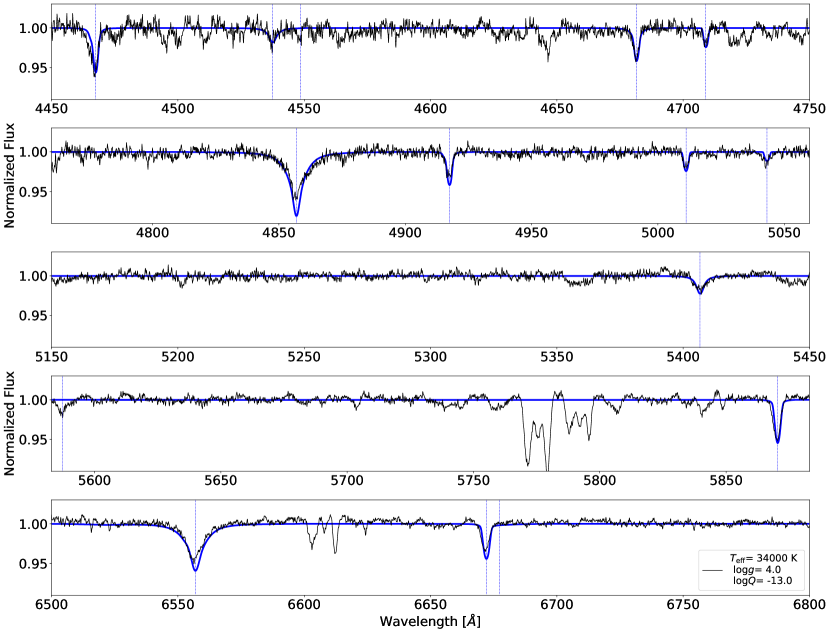Click the 4500 wavelength tick label
Image resolution: width=830 pixels, height=633 pixels.
[177, 108]
